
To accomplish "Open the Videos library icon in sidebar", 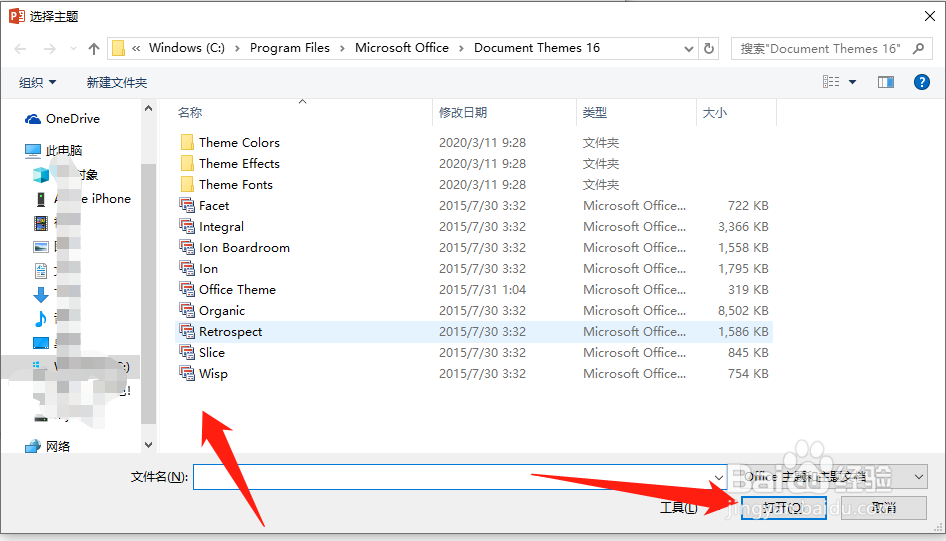I will tap(41, 223).
